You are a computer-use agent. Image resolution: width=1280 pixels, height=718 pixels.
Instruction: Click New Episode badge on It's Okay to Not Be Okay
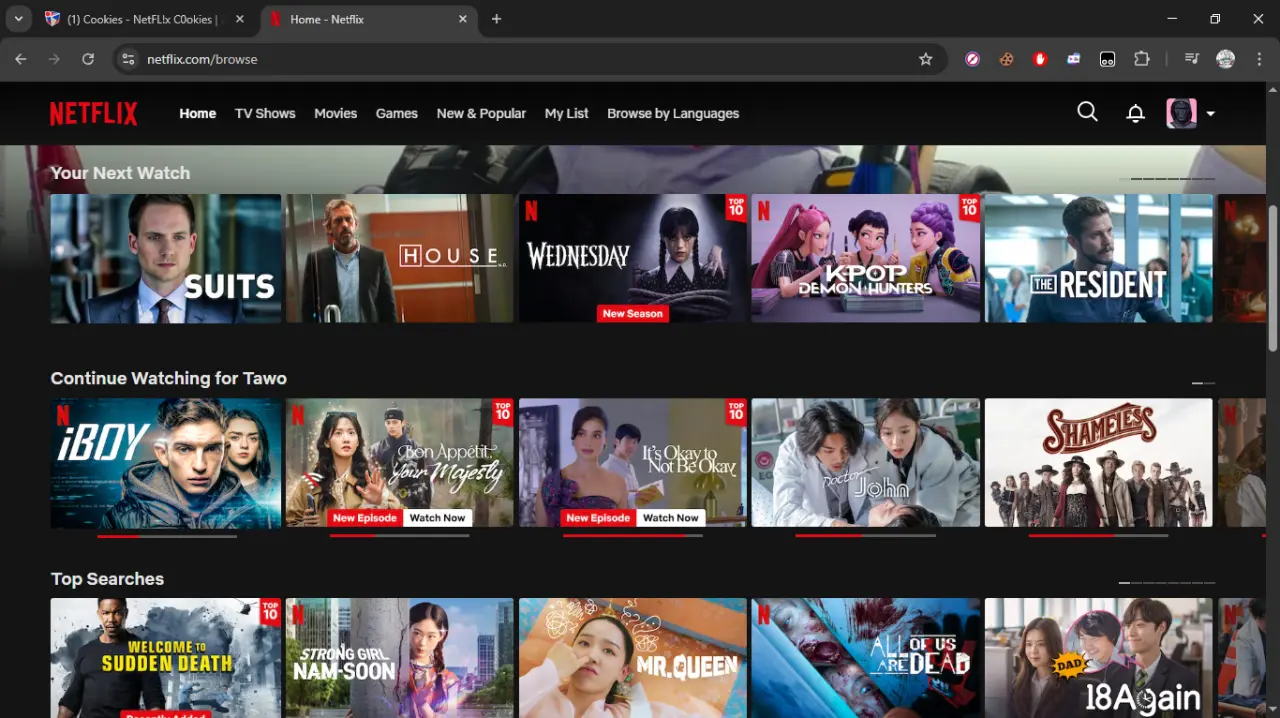pos(598,518)
